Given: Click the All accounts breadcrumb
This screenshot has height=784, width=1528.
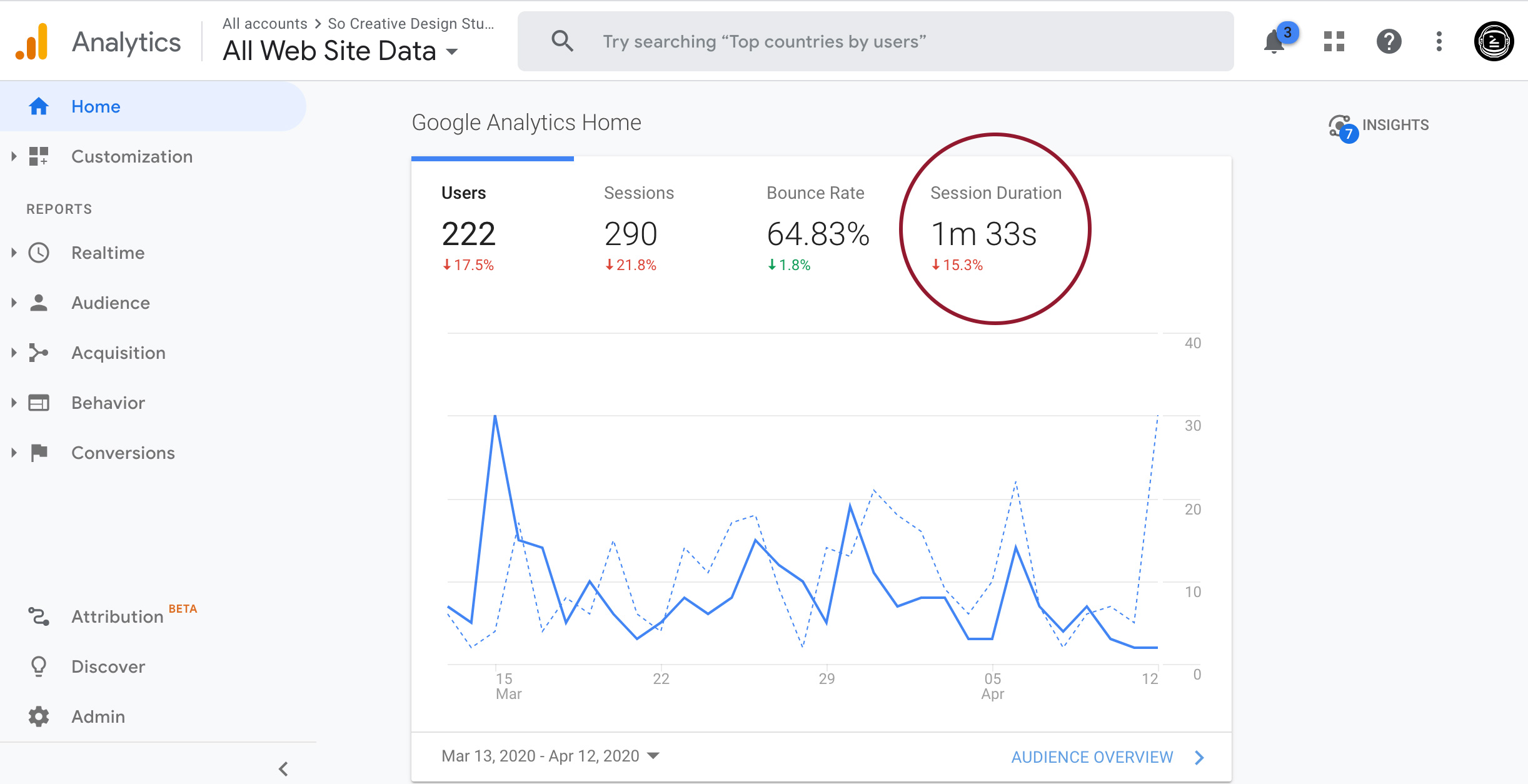Looking at the screenshot, I should pos(265,24).
